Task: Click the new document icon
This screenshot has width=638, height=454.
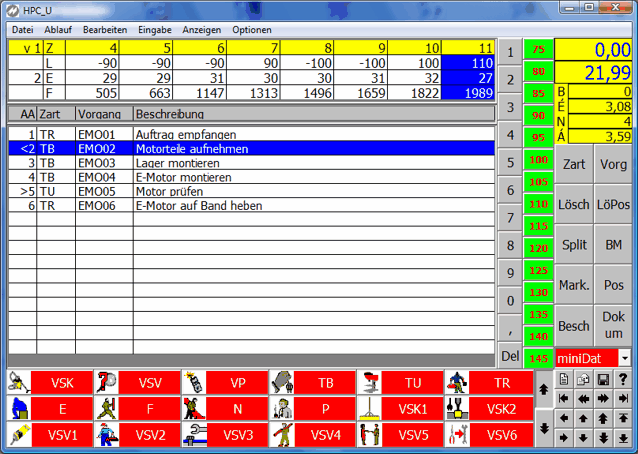Action: pos(564,378)
